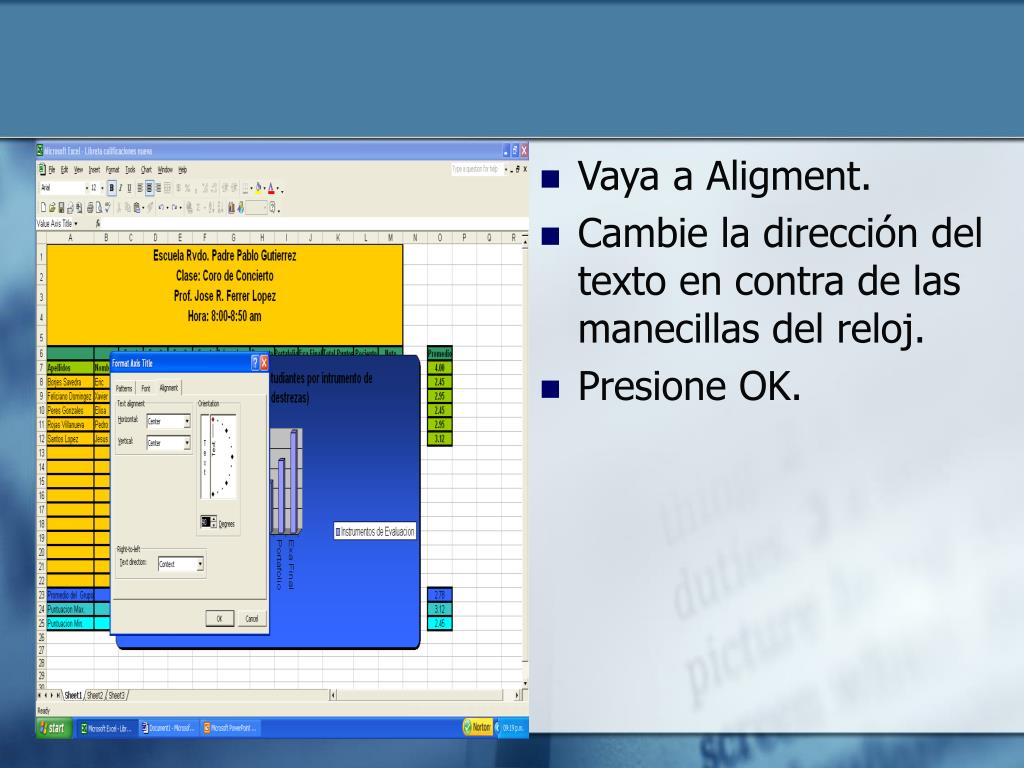Click the Italic formatting icon
This screenshot has width=1024, height=768.
pos(121,188)
